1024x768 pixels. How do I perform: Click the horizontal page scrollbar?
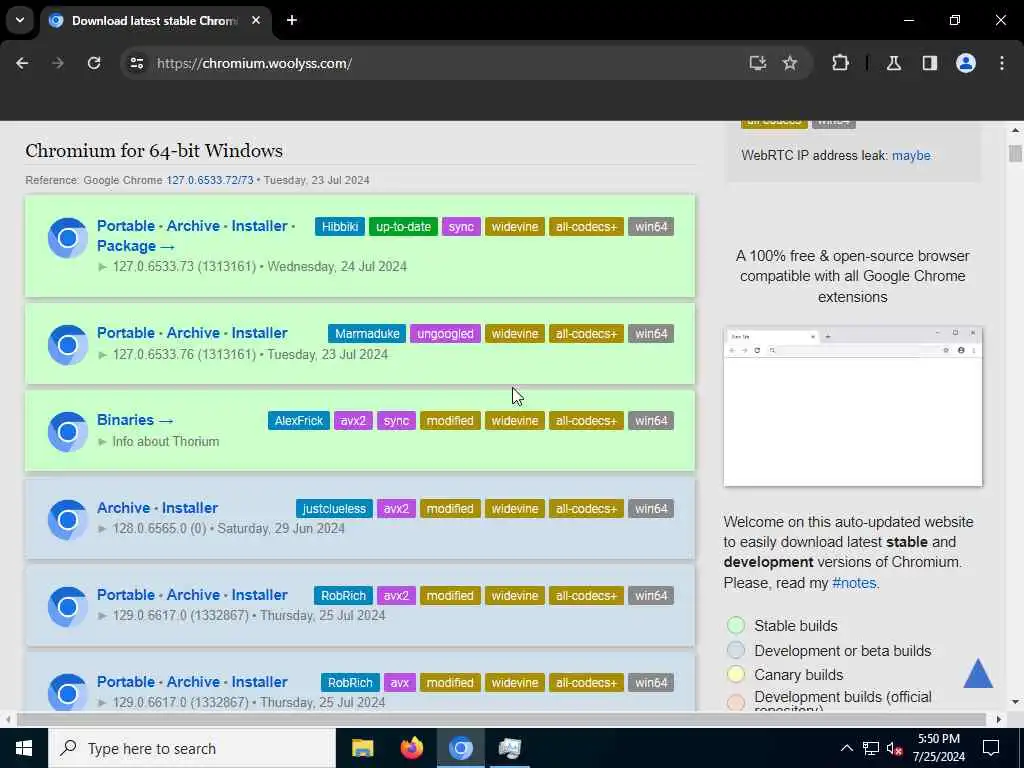click(x=502, y=719)
